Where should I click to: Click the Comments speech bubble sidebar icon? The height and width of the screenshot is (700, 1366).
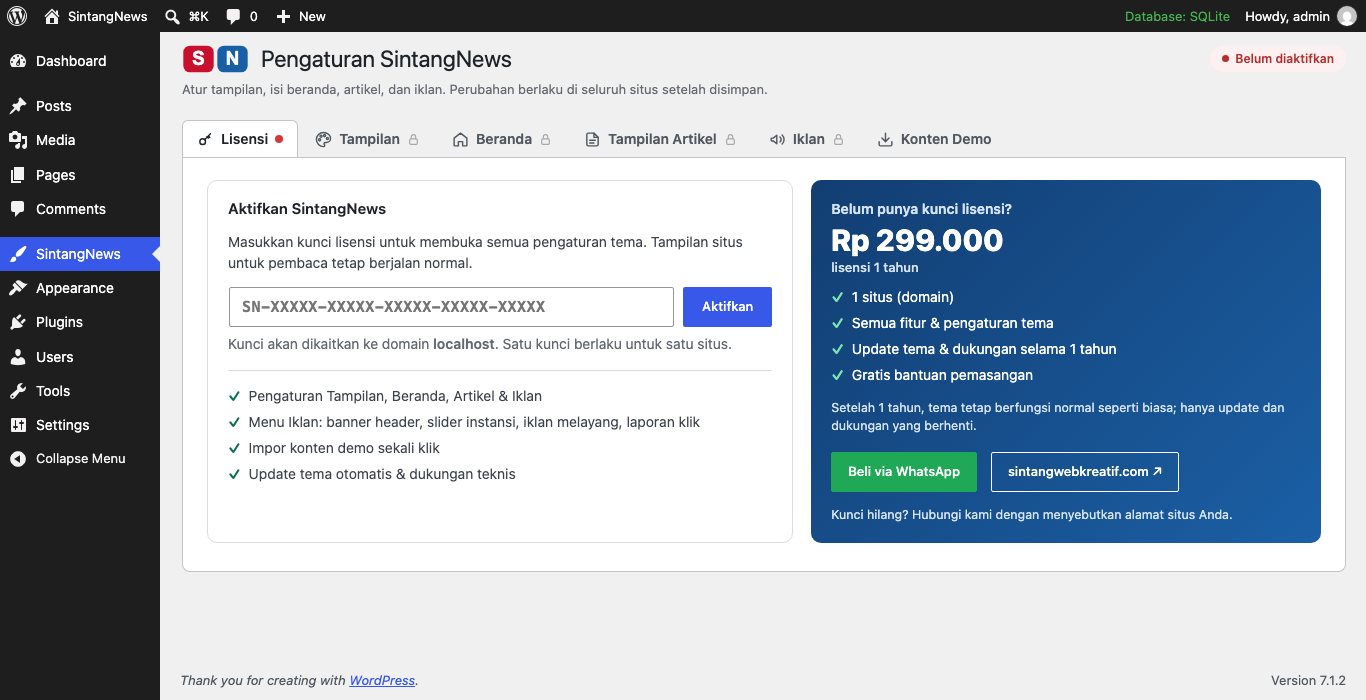coord(18,209)
